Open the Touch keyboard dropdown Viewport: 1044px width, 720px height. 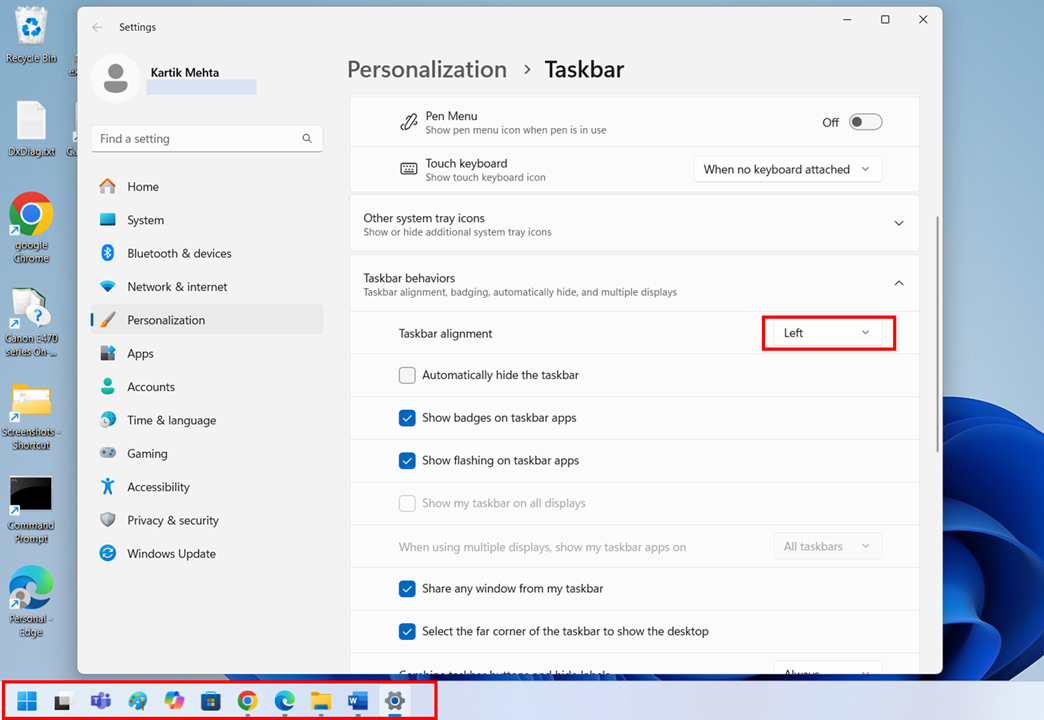tap(788, 169)
